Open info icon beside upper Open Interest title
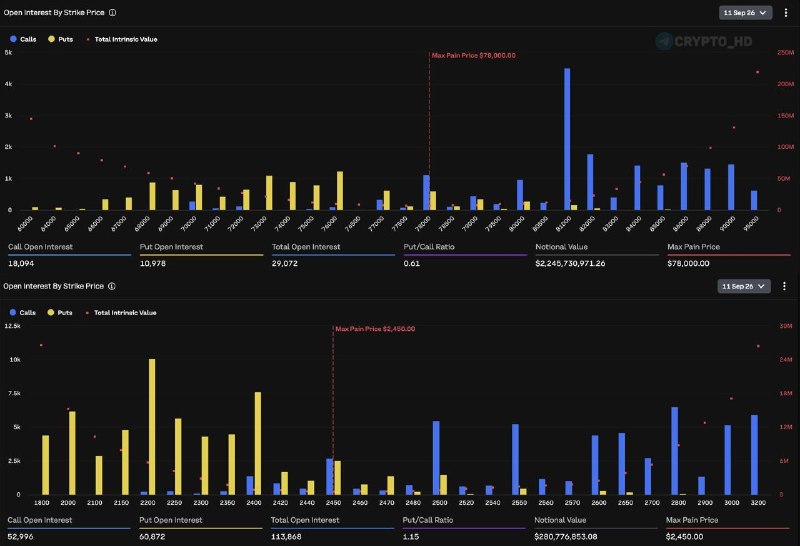The height and width of the screenshot is (546, 800). [x=112, y=13]
